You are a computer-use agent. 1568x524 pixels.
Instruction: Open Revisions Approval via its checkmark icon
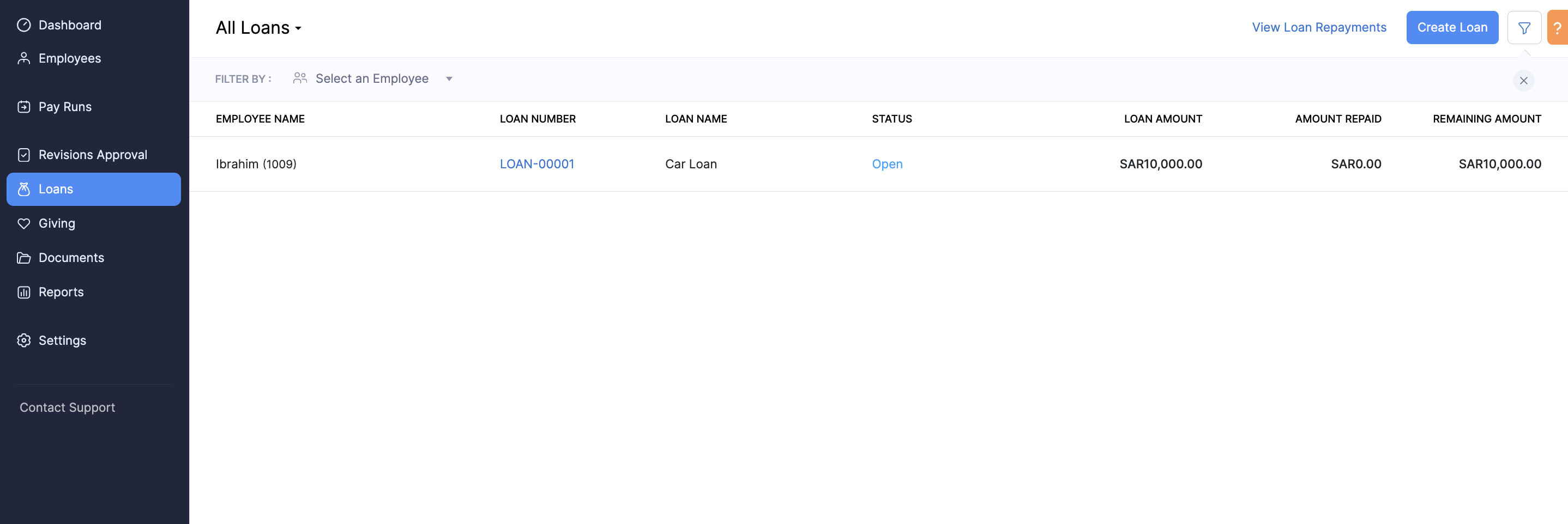tap(23, 154)
